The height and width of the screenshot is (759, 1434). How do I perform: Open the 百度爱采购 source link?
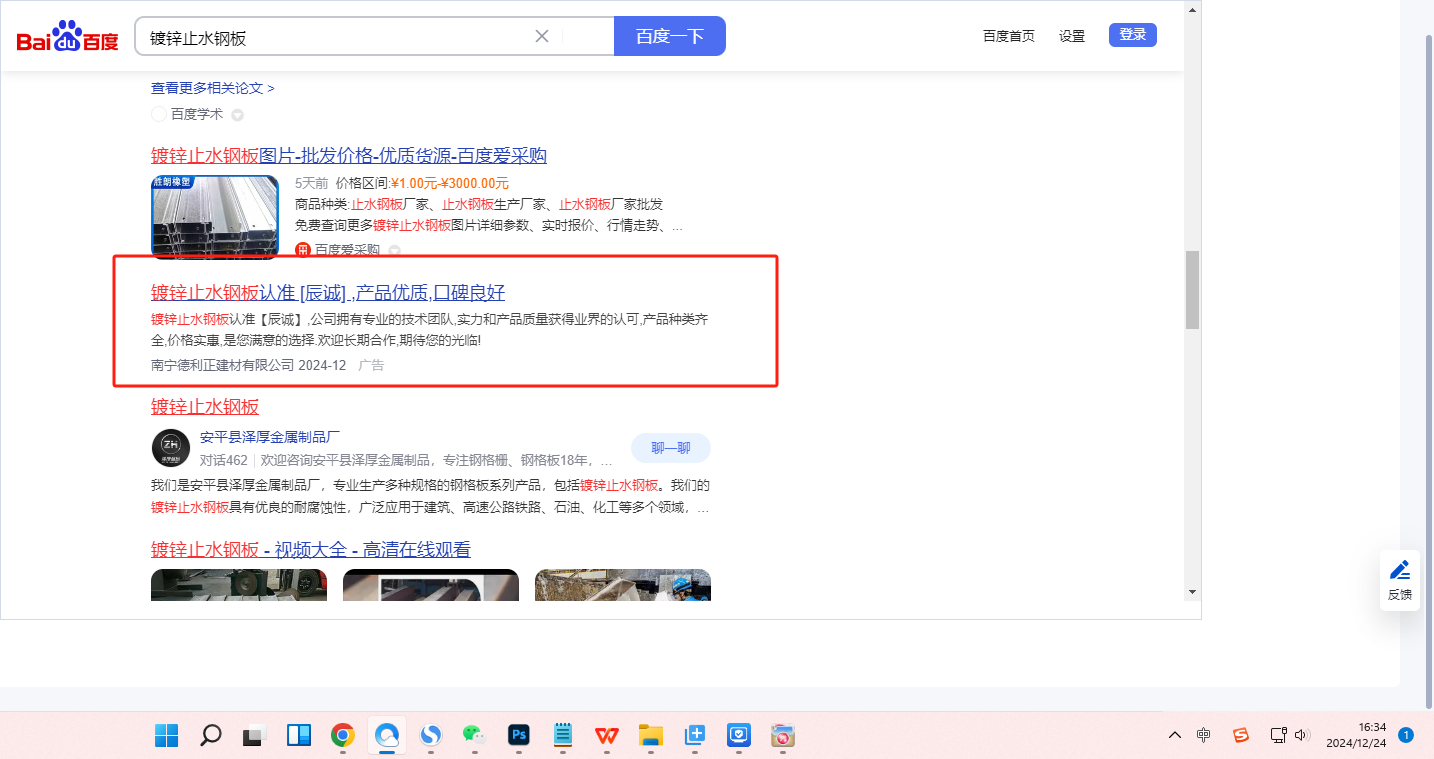coord(347,250)
